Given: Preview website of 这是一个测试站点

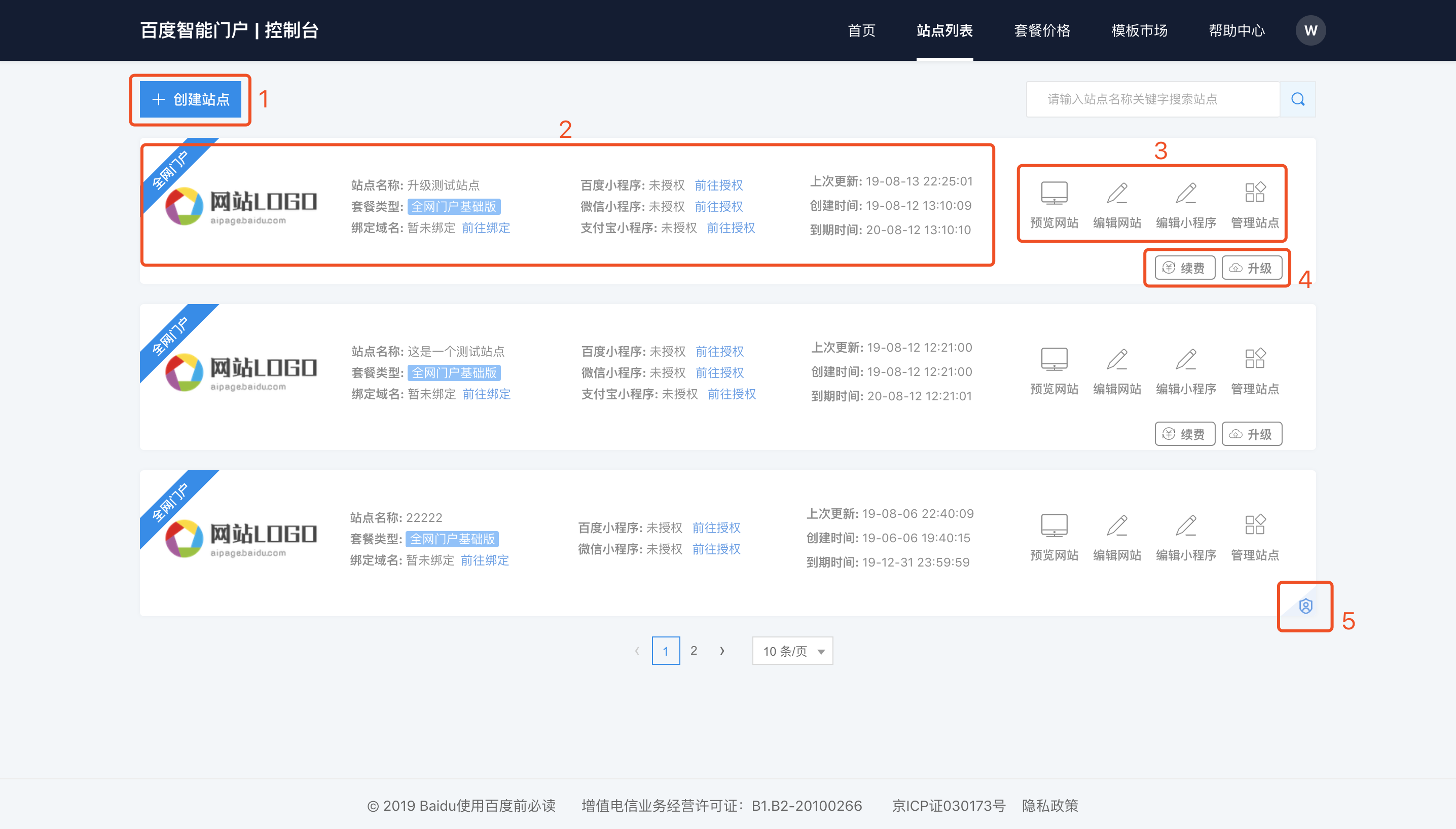Looking at the screenshot, I should pyautogui.click(x=1054, y=371).
